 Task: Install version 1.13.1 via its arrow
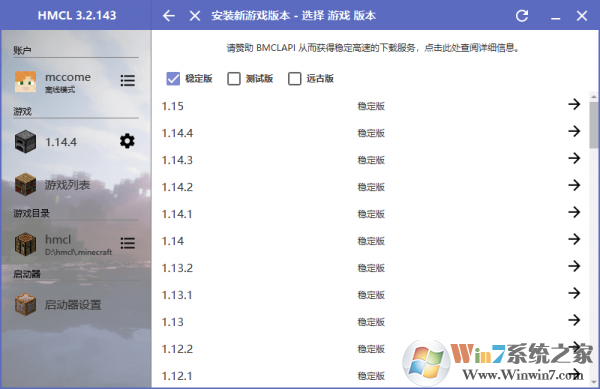(574, 293)
